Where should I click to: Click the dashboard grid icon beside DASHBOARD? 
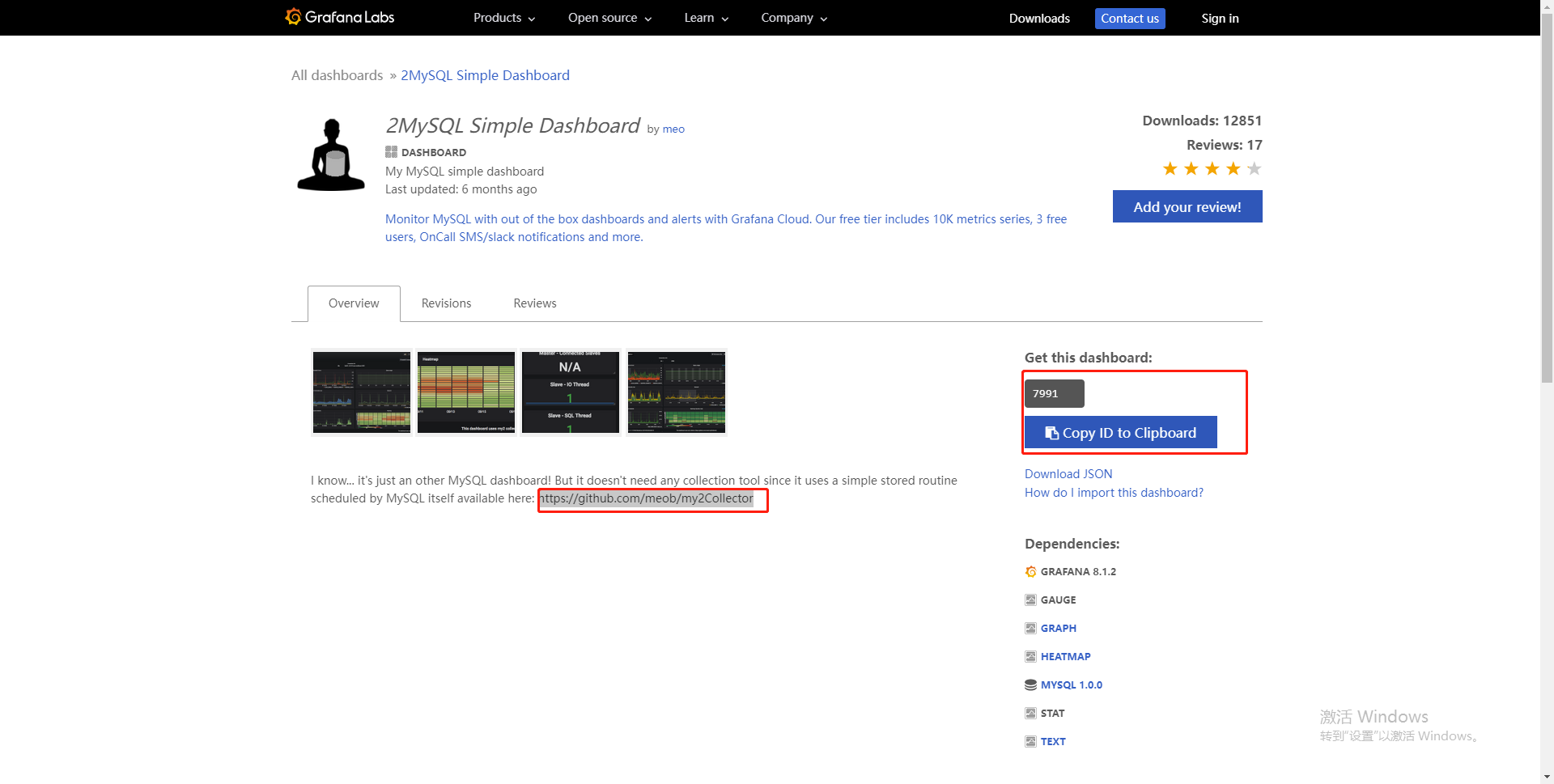click(391, 151)
